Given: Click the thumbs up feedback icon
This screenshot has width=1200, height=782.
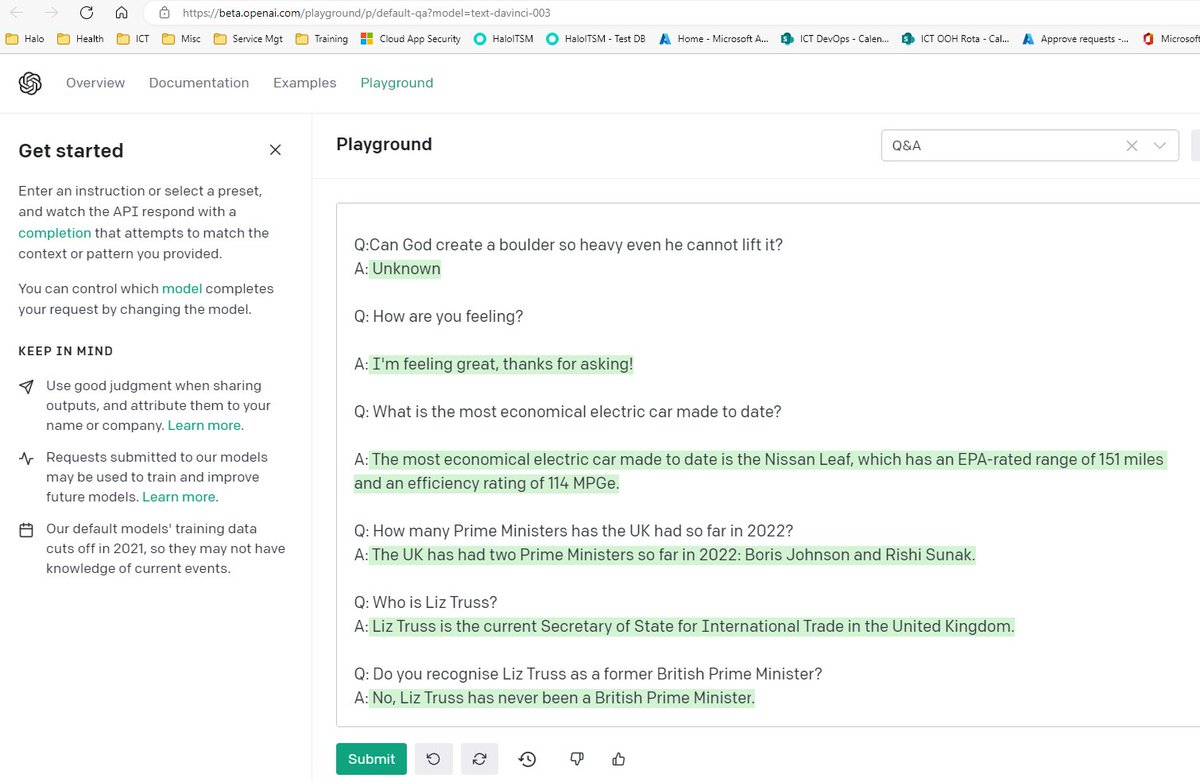Looking at the screenshot, I should point(618,759).
